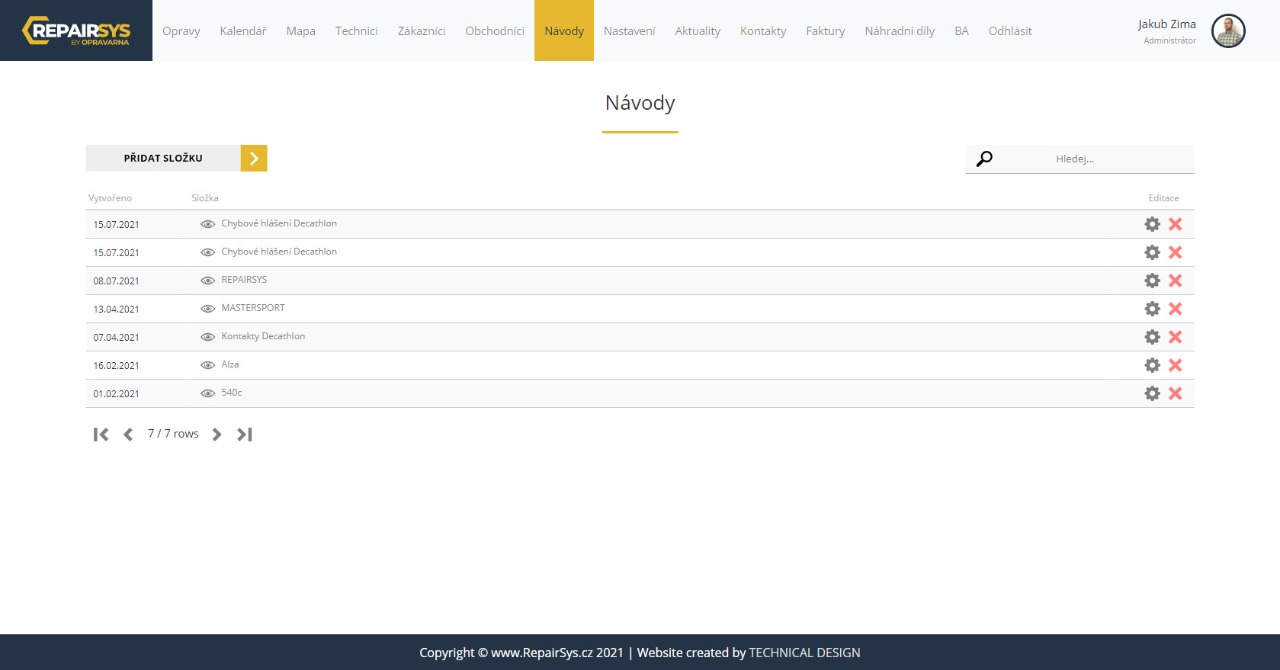Click gear icon in the Alza row
This screenshot has height=670, width=1280.
[x=1152, y=365]
